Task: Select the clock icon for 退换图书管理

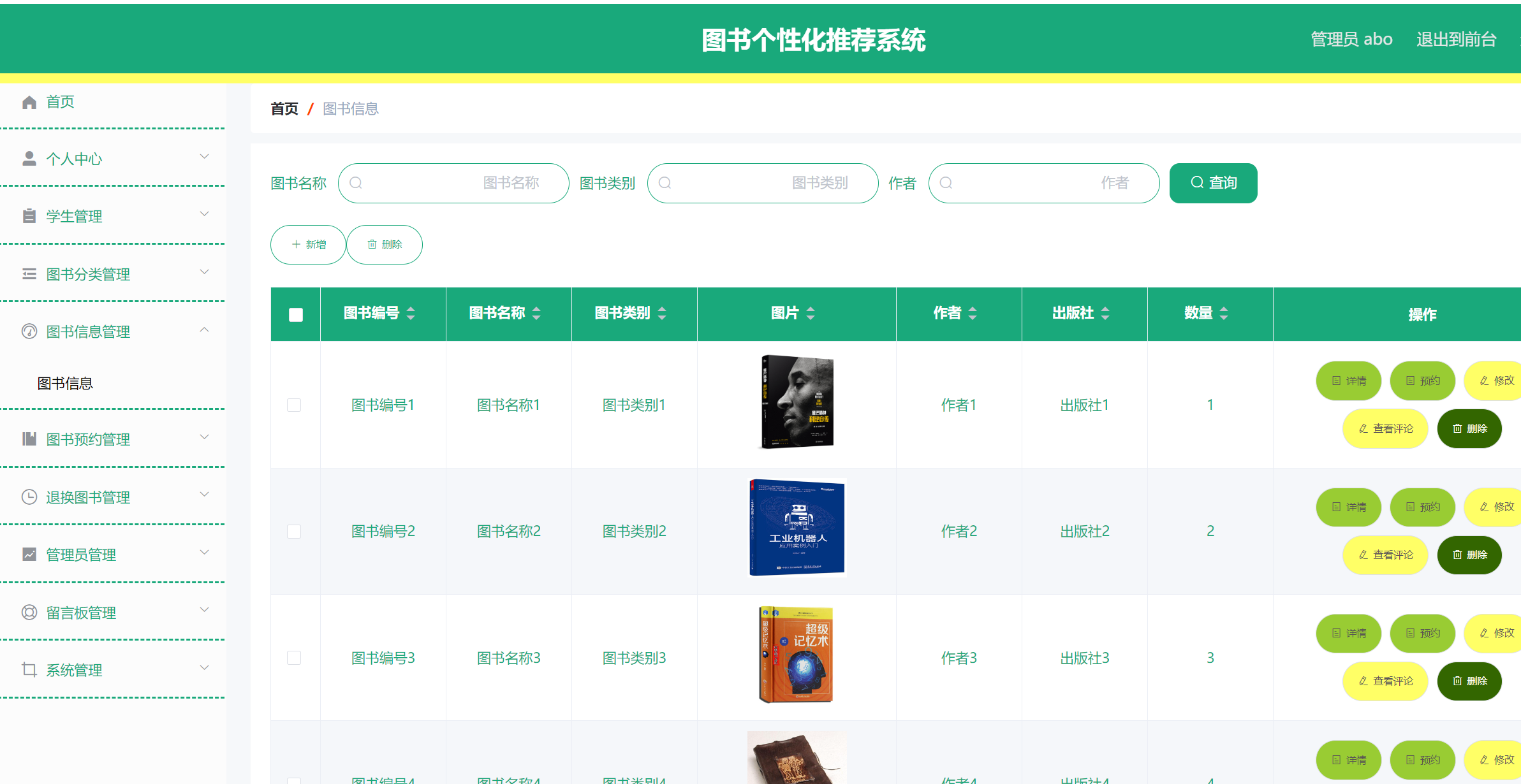Action: pyautogui.click(x=29, y=497)
